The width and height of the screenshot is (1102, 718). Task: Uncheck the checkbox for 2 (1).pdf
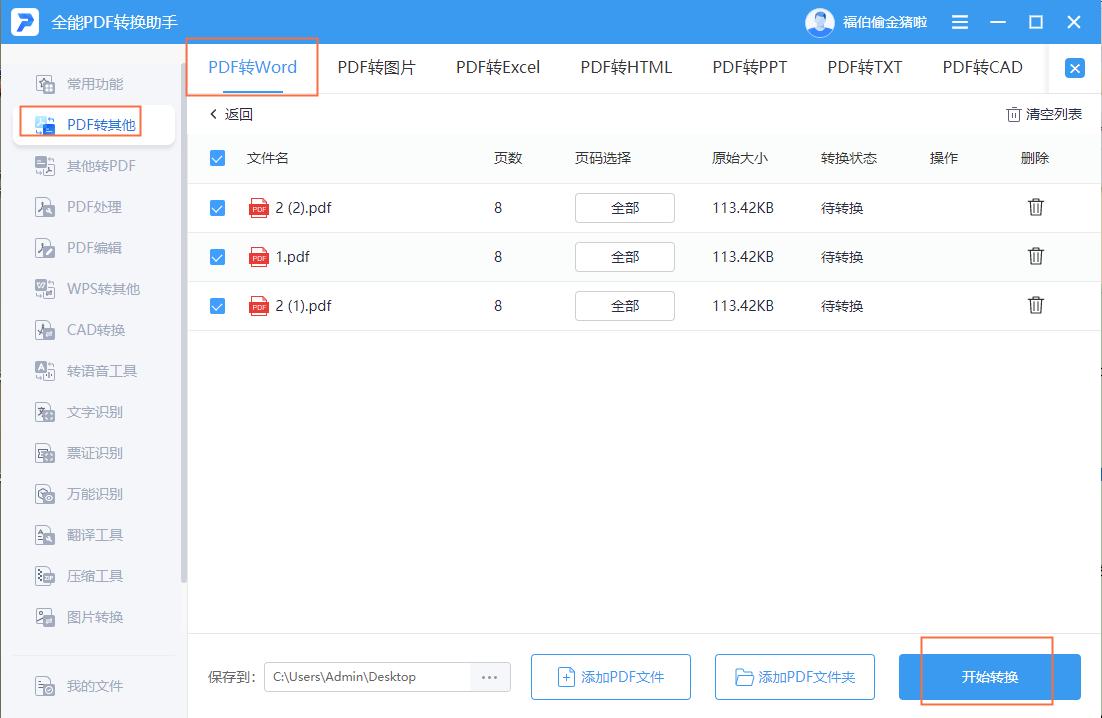(217, 306)
